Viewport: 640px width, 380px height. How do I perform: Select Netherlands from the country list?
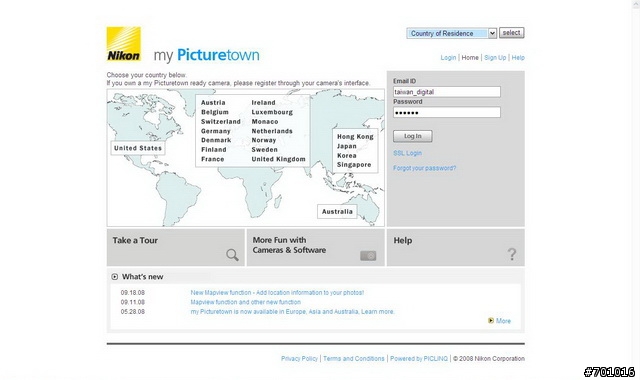coord(272,131)
